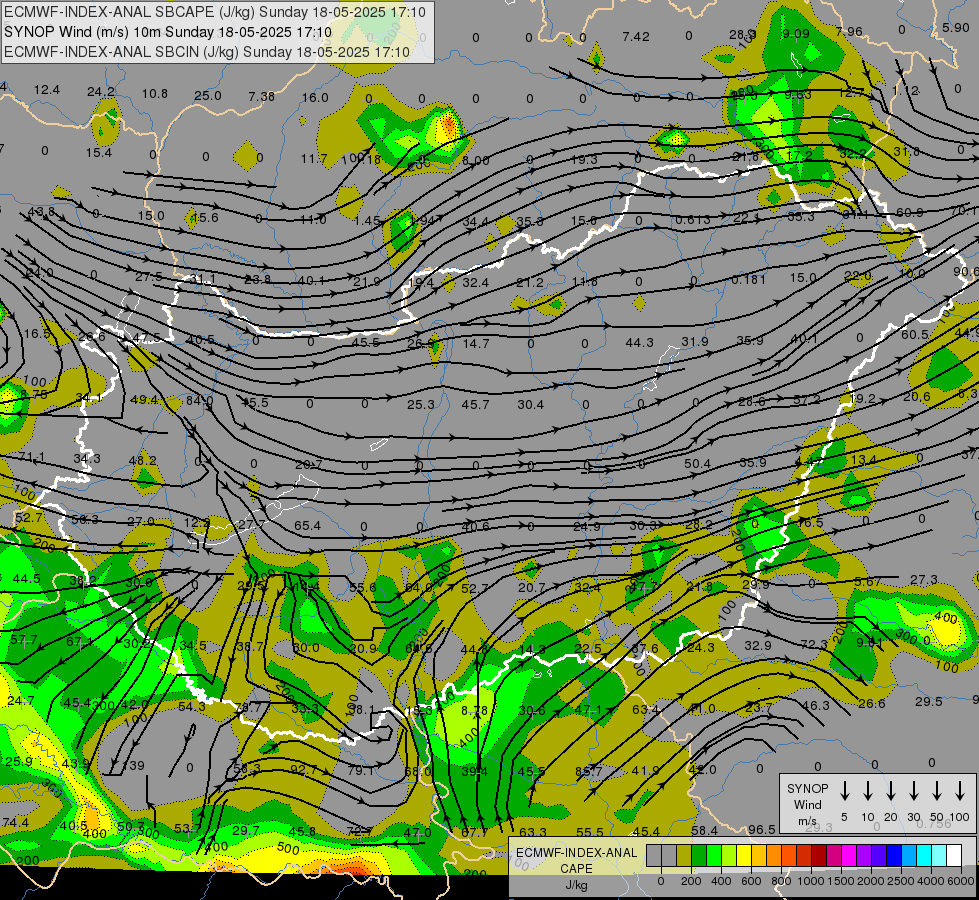979x900 pixels.
Task: Click the SBCIN value 96.5
Action: (x=762, y=829)
